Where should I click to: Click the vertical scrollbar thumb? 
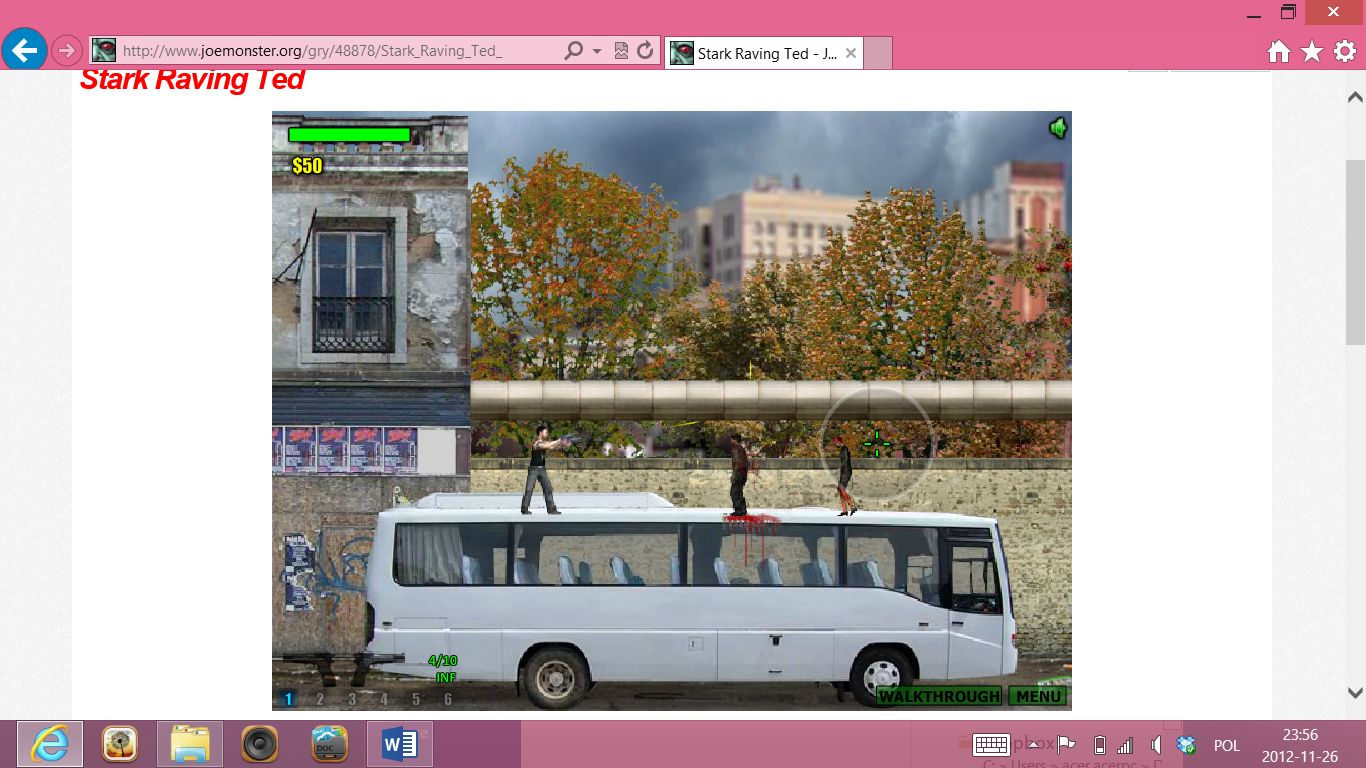coord(1355,252)
